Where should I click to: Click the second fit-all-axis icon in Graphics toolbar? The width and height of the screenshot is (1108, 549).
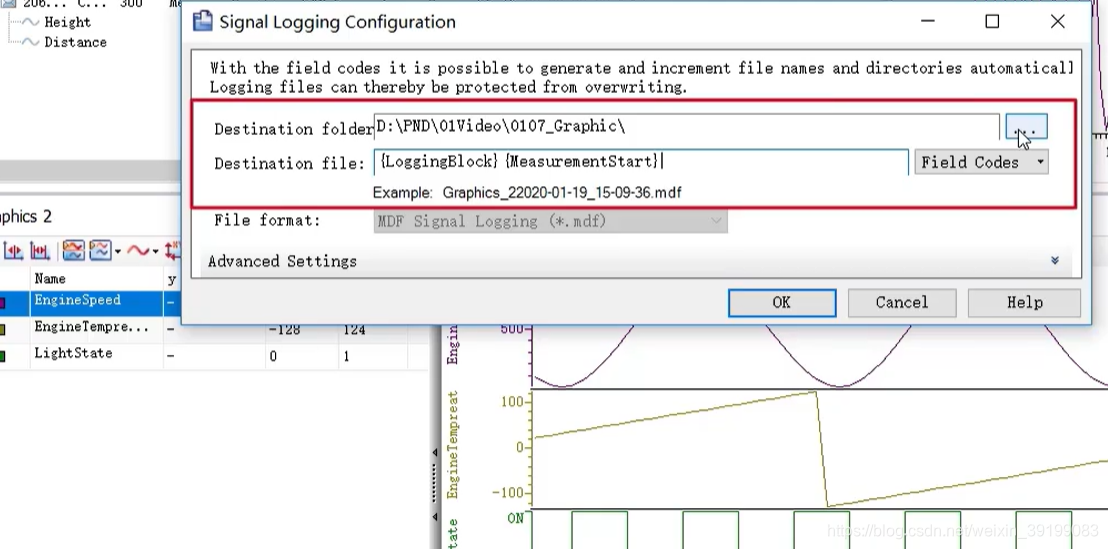40,250
